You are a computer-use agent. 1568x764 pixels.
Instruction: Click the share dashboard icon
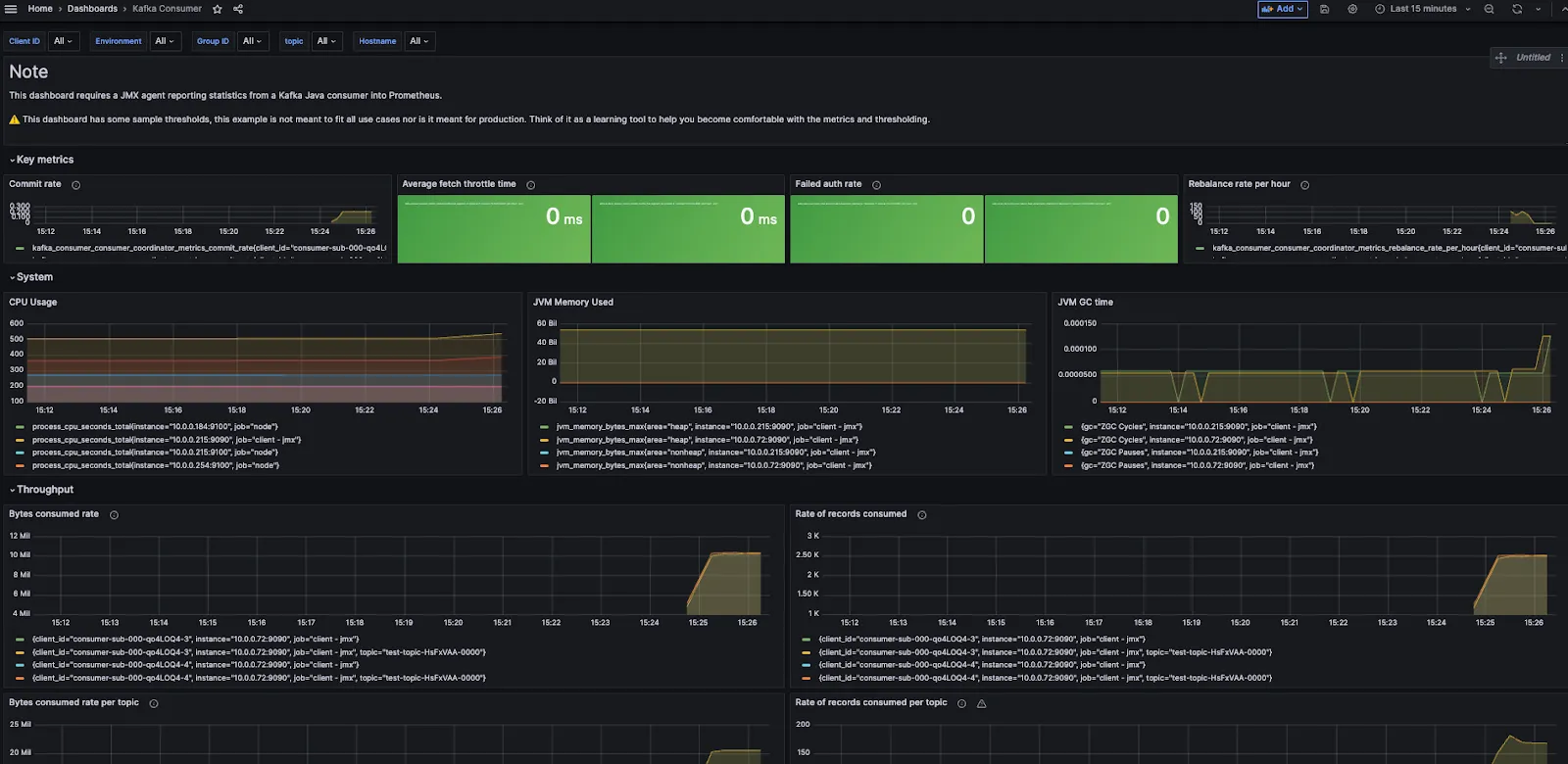point(238,9)
